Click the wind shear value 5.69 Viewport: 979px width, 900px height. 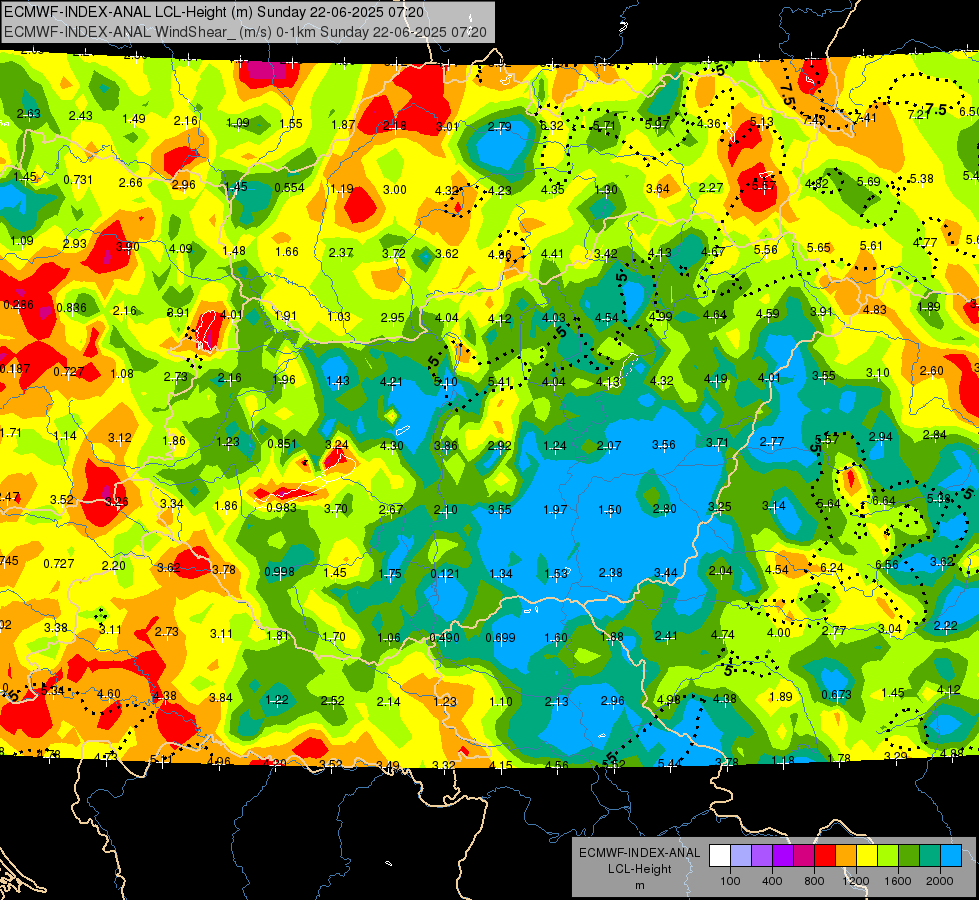868,182
